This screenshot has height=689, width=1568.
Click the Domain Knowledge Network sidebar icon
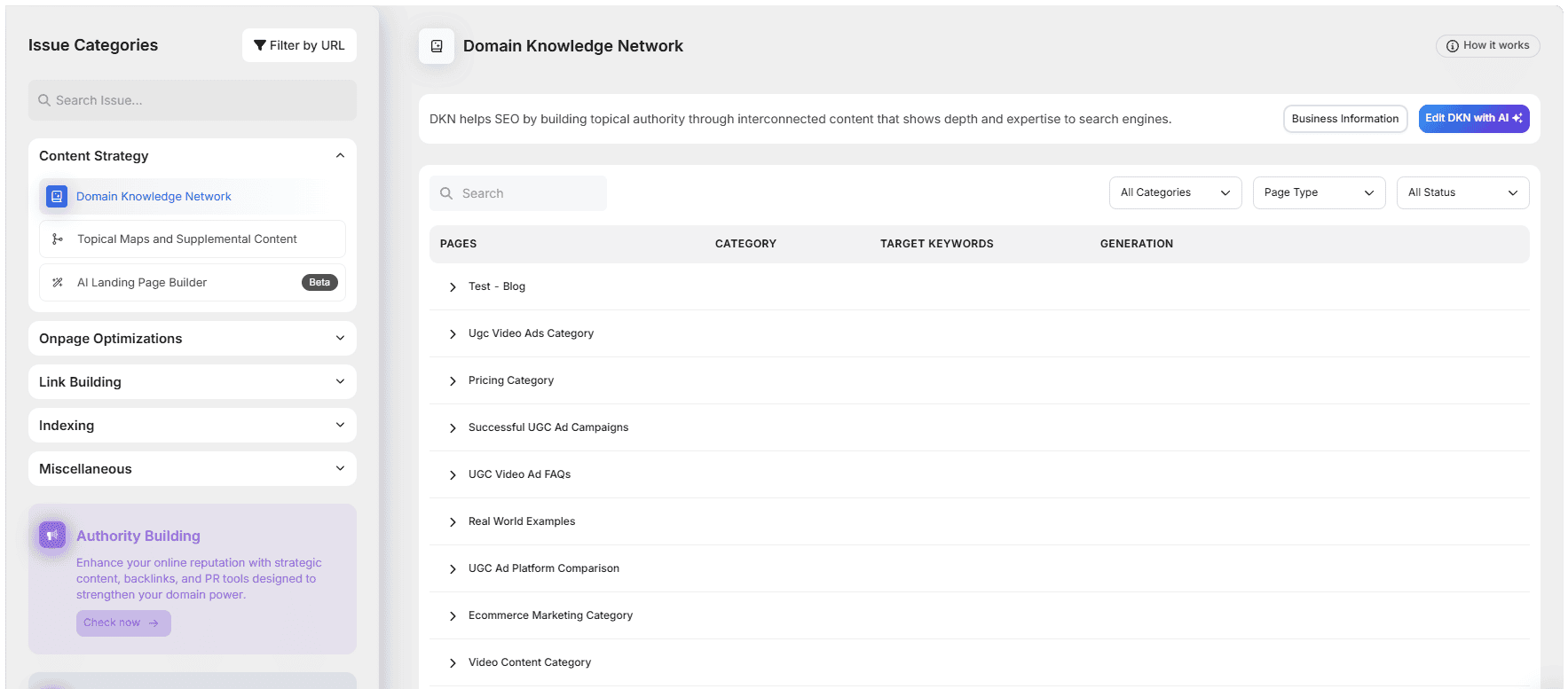click(x=57, y=196)
